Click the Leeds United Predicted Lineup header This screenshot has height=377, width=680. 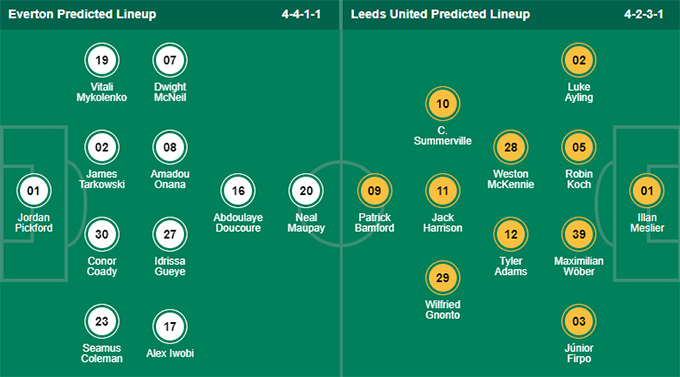(440, 14)
